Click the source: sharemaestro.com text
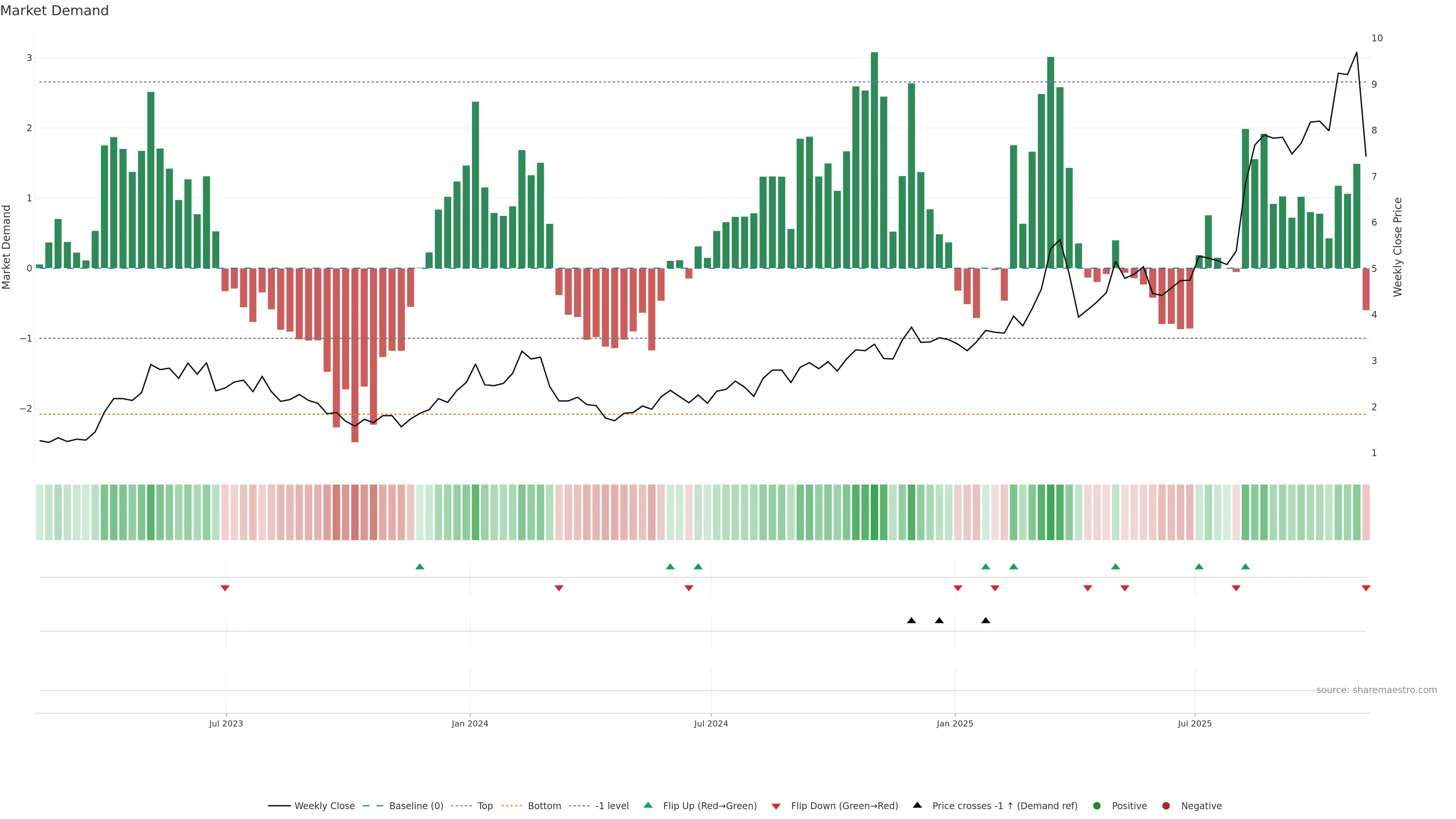Screen dimensions: 1456x819 tap(1376, 690)
